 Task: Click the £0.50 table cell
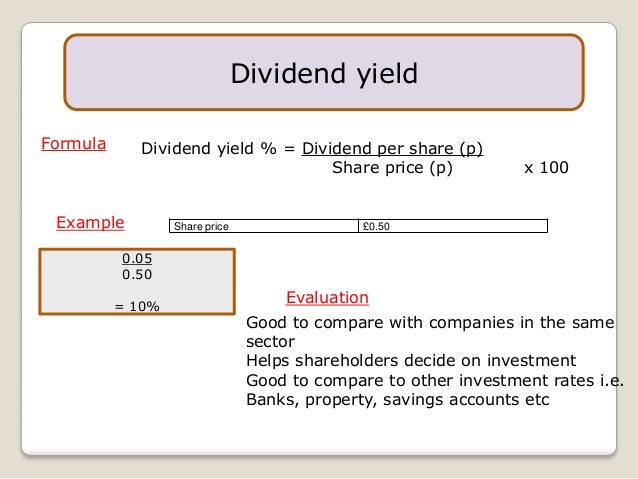pyautogui.click(x=453, y=226)
